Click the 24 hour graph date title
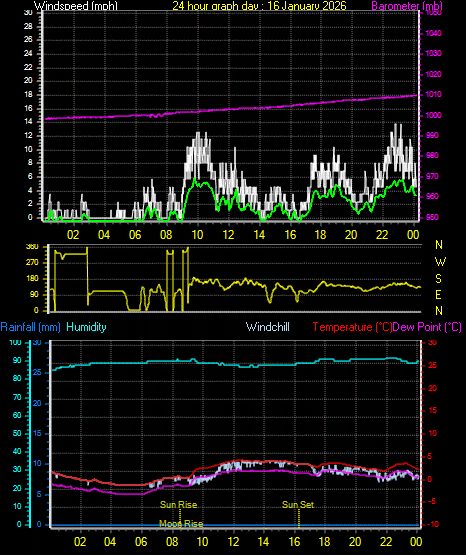 [x=259, y=5]
